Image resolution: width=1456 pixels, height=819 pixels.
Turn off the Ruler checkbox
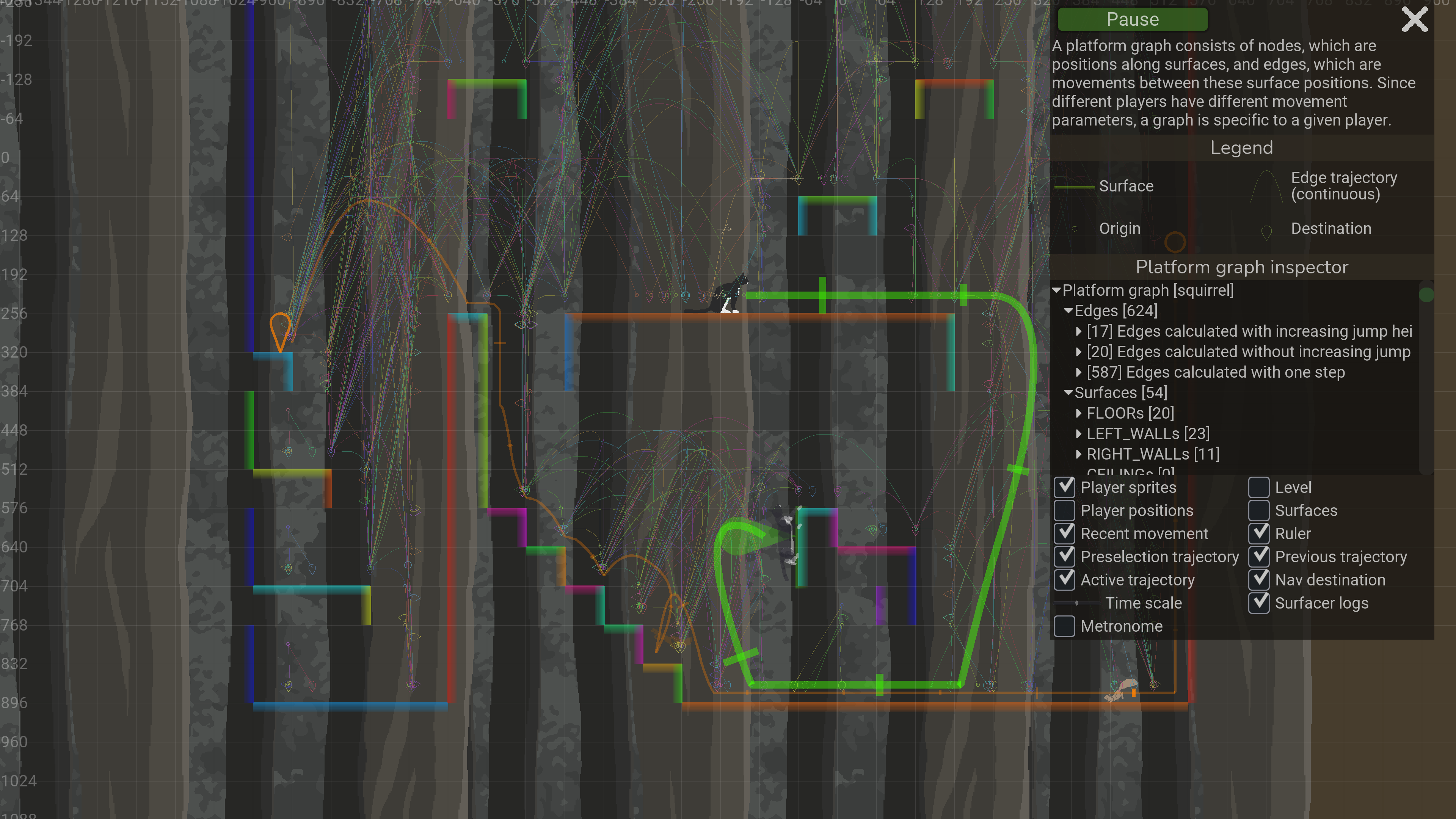click(x=1259, y=533)
